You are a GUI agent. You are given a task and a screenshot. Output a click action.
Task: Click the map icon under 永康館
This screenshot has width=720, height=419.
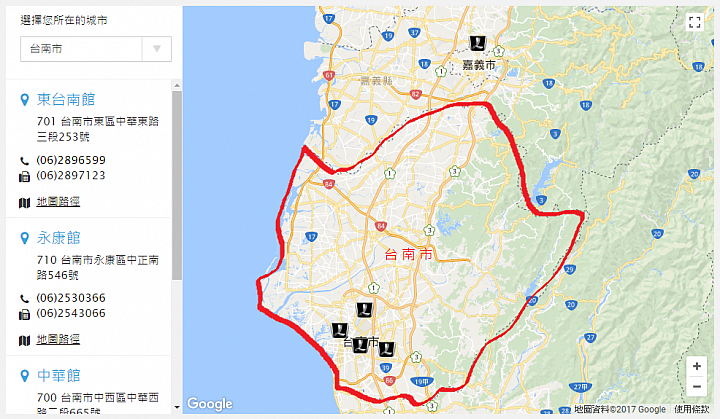24,340
